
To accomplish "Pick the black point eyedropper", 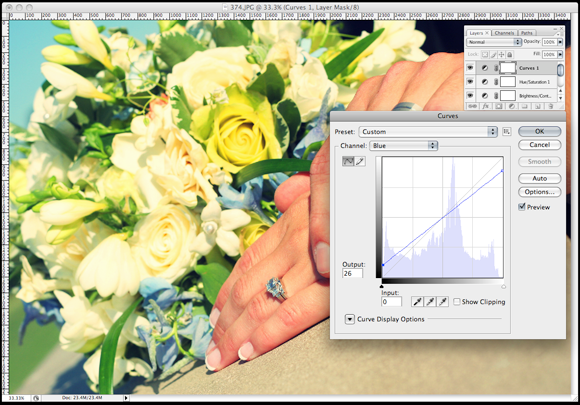I will 417,302.
